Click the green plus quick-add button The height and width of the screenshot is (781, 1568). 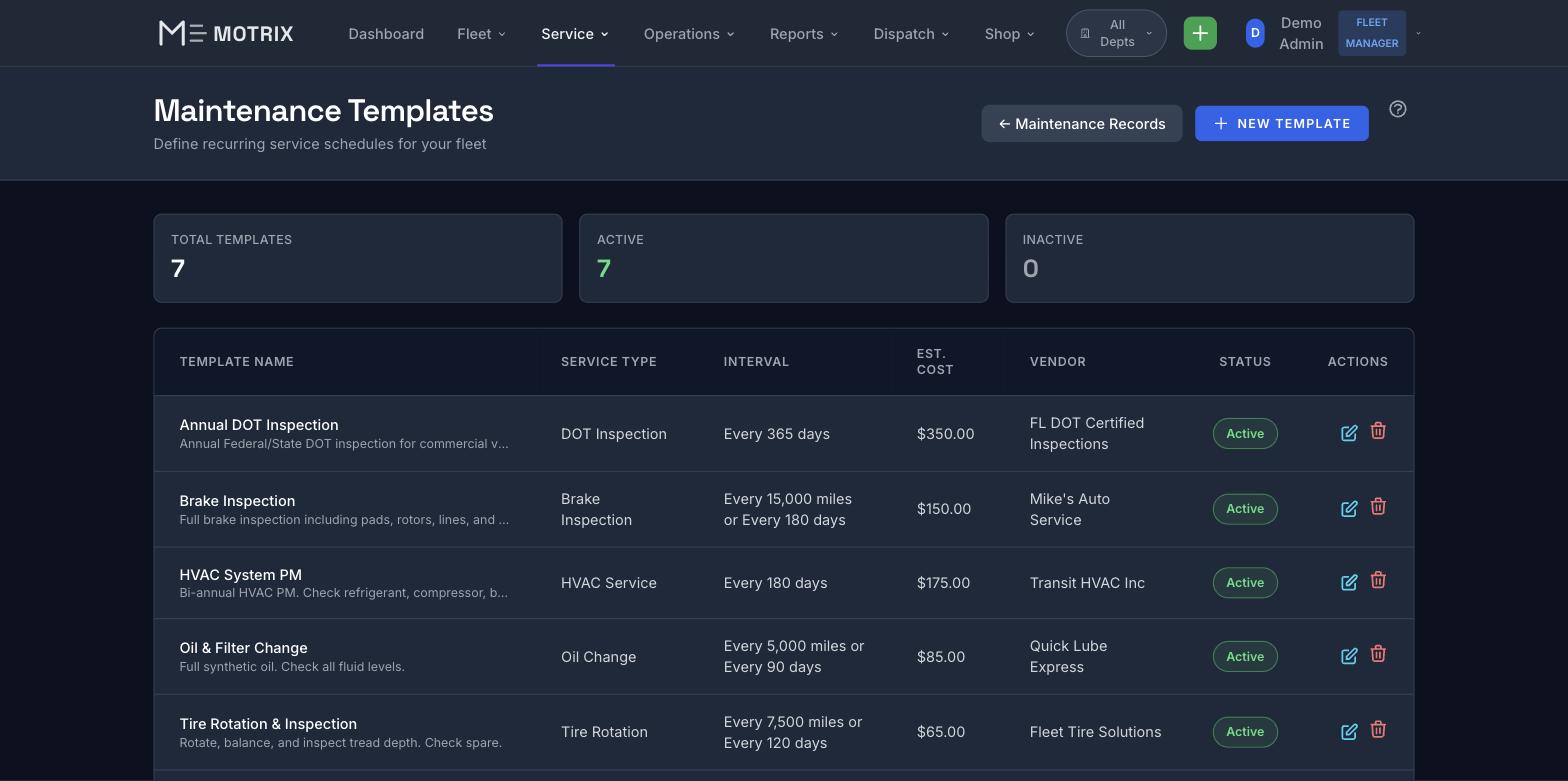(1200, 33)
